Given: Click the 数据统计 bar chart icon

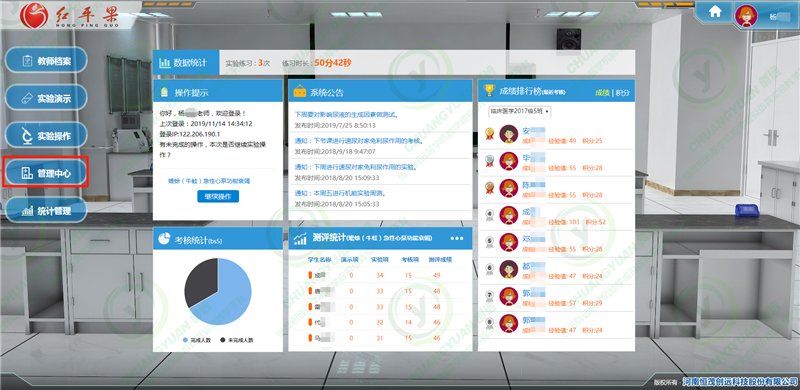Looking at the screenshot, I should [x=164, y=63].
